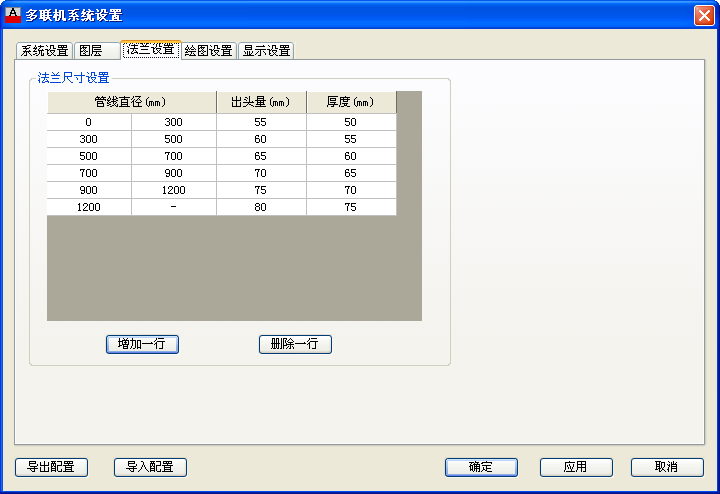Go to the 绘图设置 tab

[208, 51]
